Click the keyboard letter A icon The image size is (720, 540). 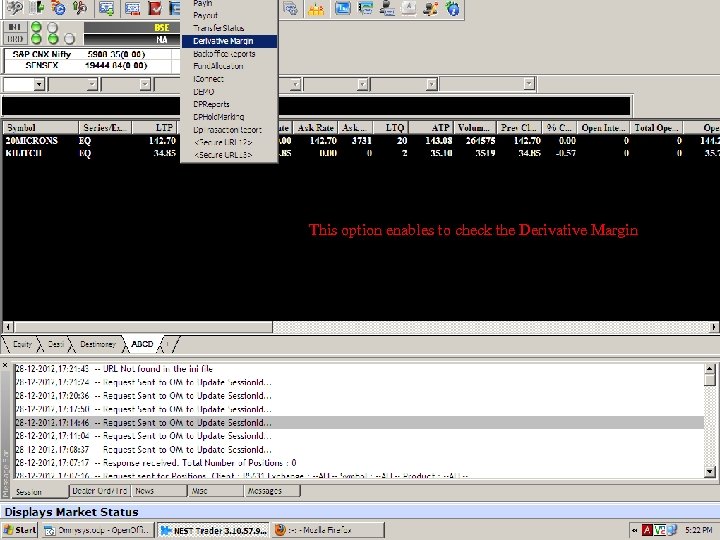pyautogui.click(x=409, y=8)
